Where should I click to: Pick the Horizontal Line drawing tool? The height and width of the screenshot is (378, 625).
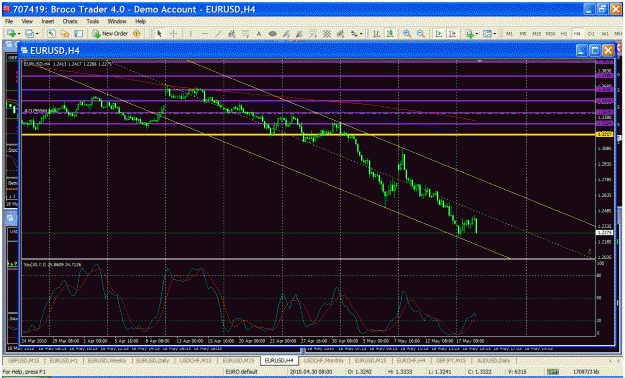point(204,34)
